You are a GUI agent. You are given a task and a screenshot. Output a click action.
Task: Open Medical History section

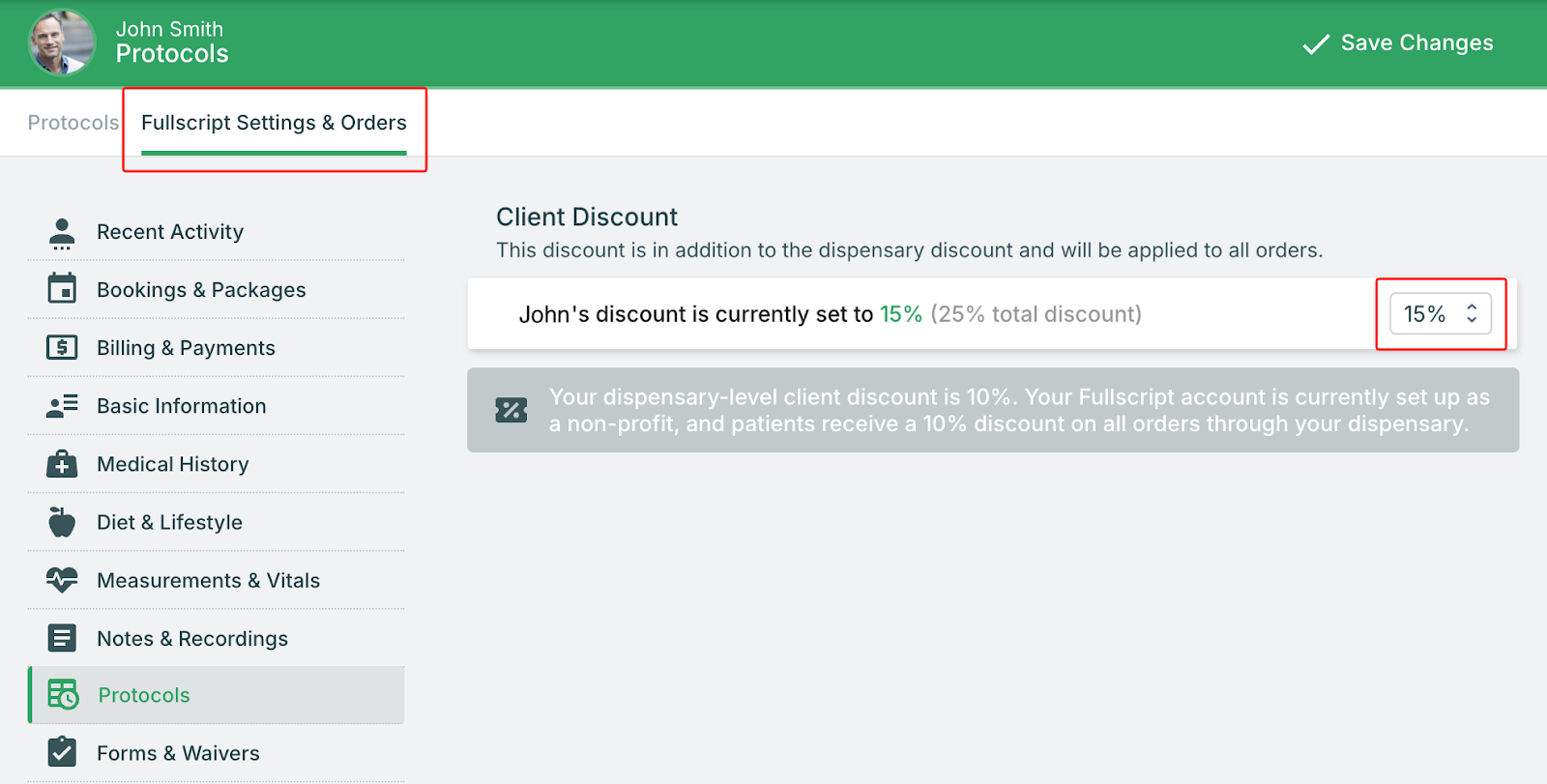pyautogui.click(x=173, y=464)
